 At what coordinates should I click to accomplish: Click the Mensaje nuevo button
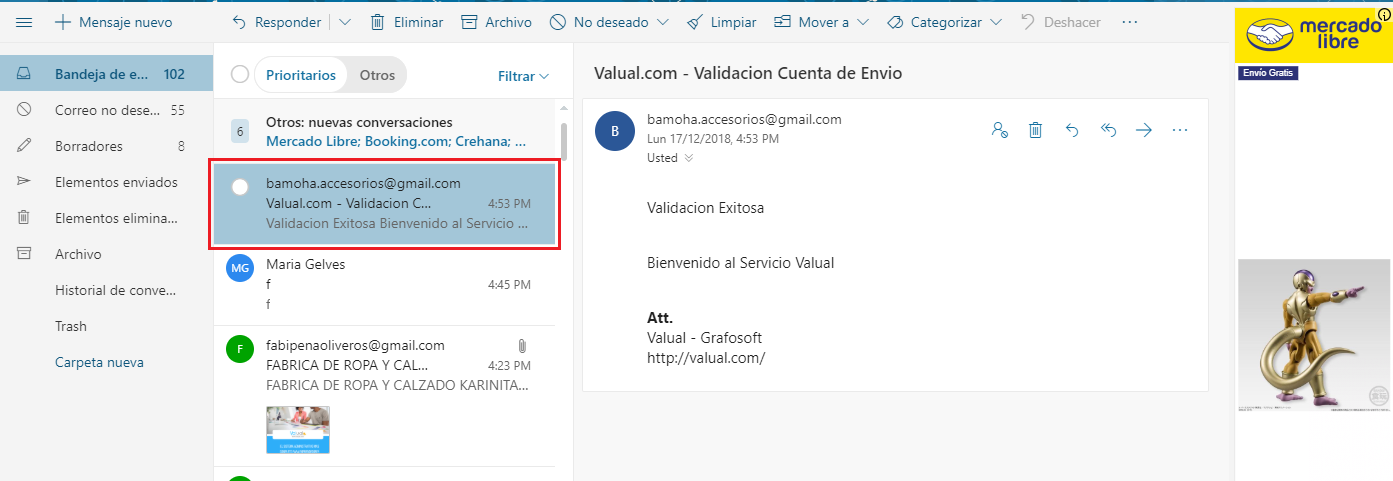point(112,22)
